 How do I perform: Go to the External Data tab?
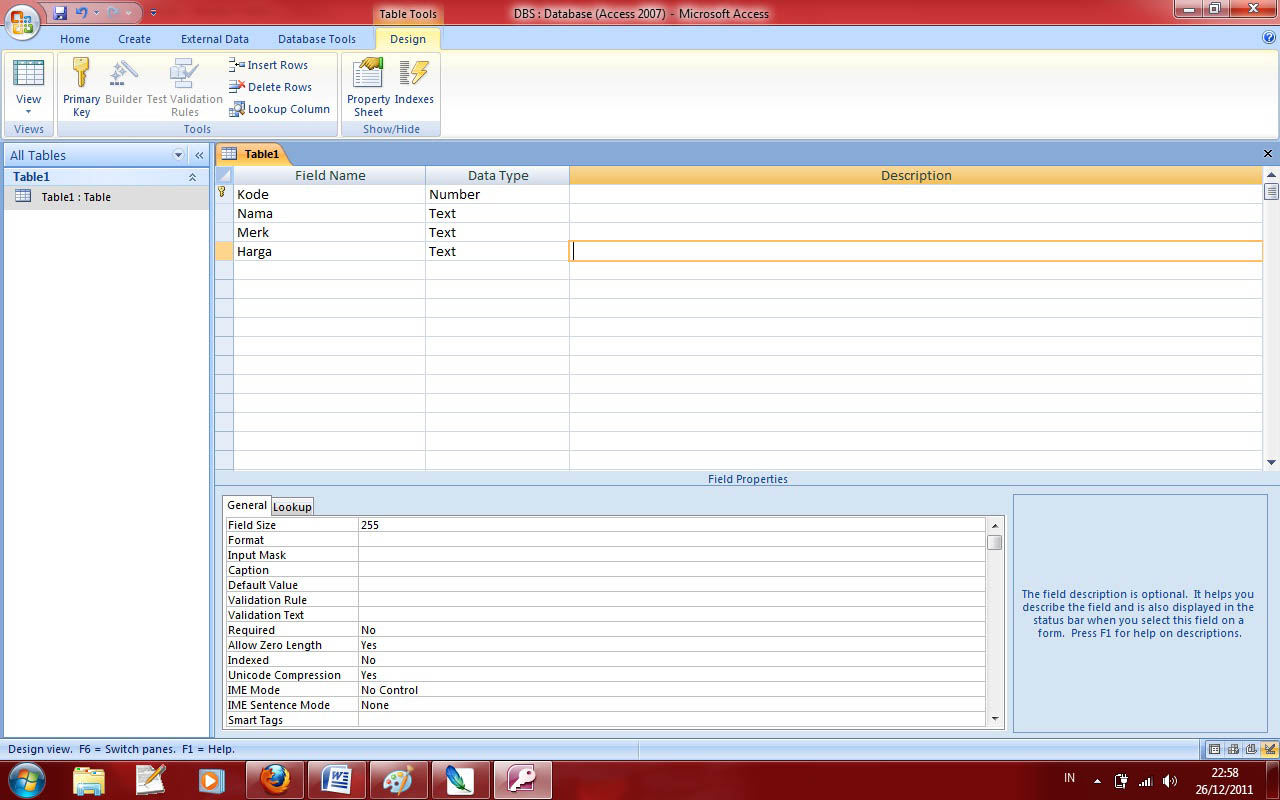tap(215, 39)
